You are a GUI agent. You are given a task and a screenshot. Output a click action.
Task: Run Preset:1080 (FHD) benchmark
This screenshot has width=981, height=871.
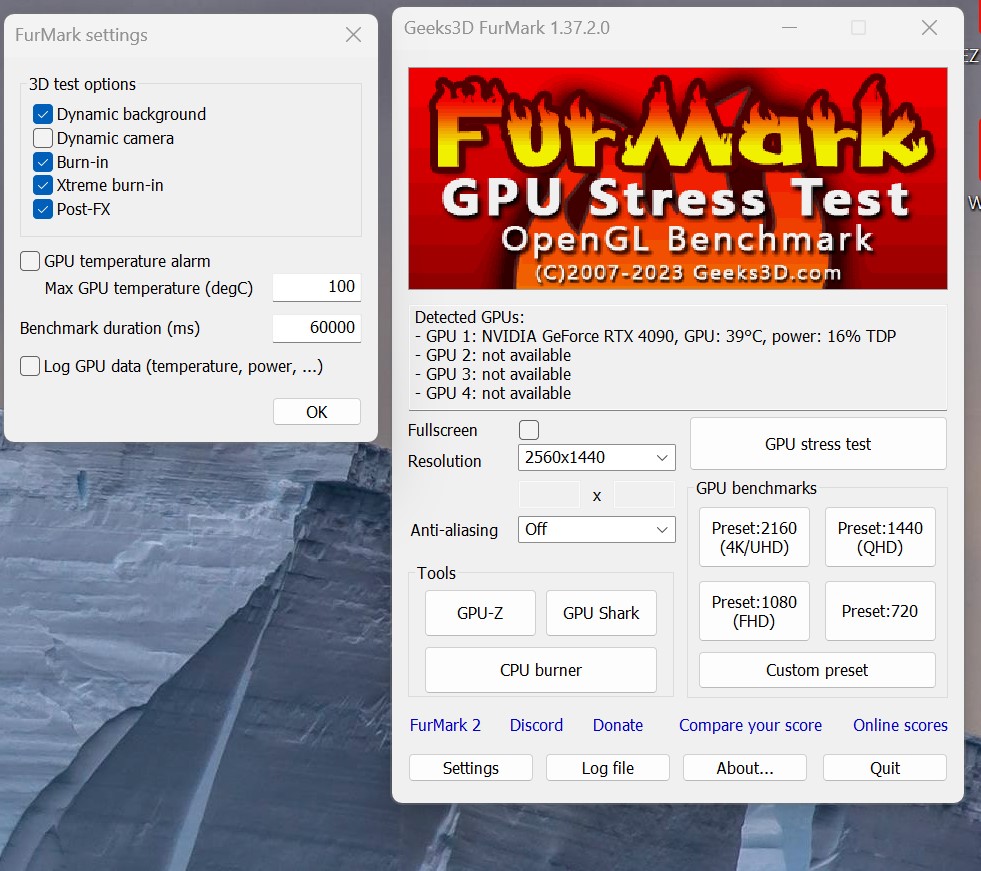(x=754, y=611)
